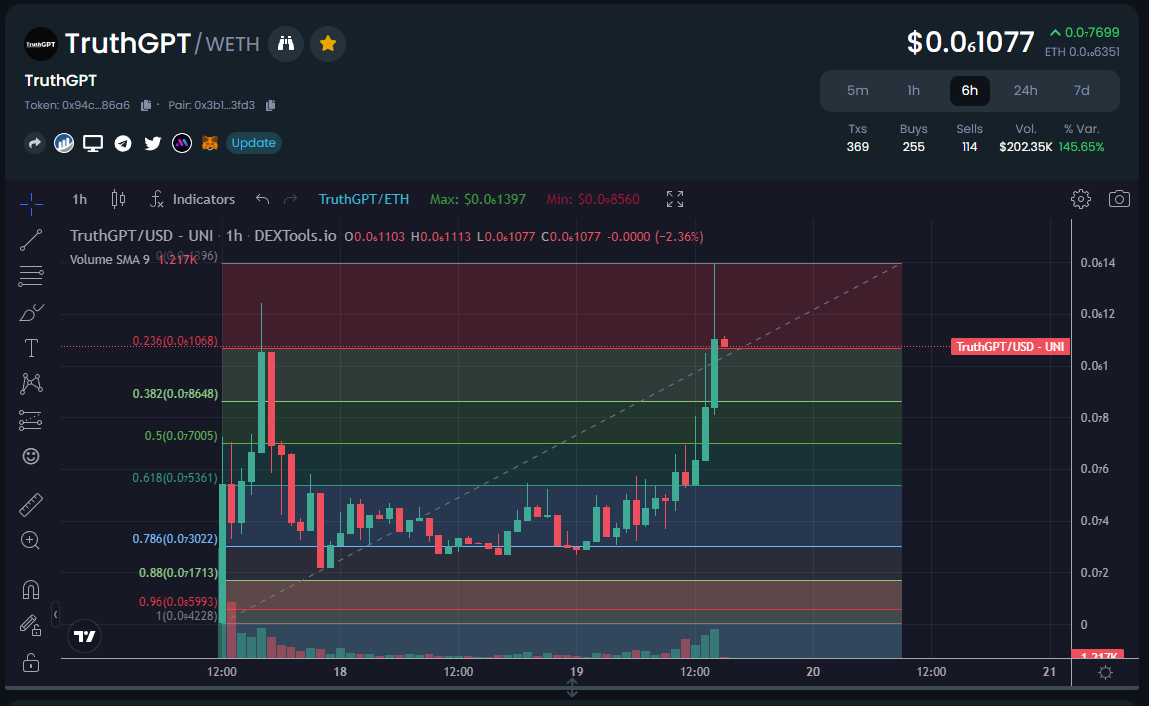Click the redo arrow in the chart toolbar
This screenshot has height=706, width=1149.
[290, 199]
